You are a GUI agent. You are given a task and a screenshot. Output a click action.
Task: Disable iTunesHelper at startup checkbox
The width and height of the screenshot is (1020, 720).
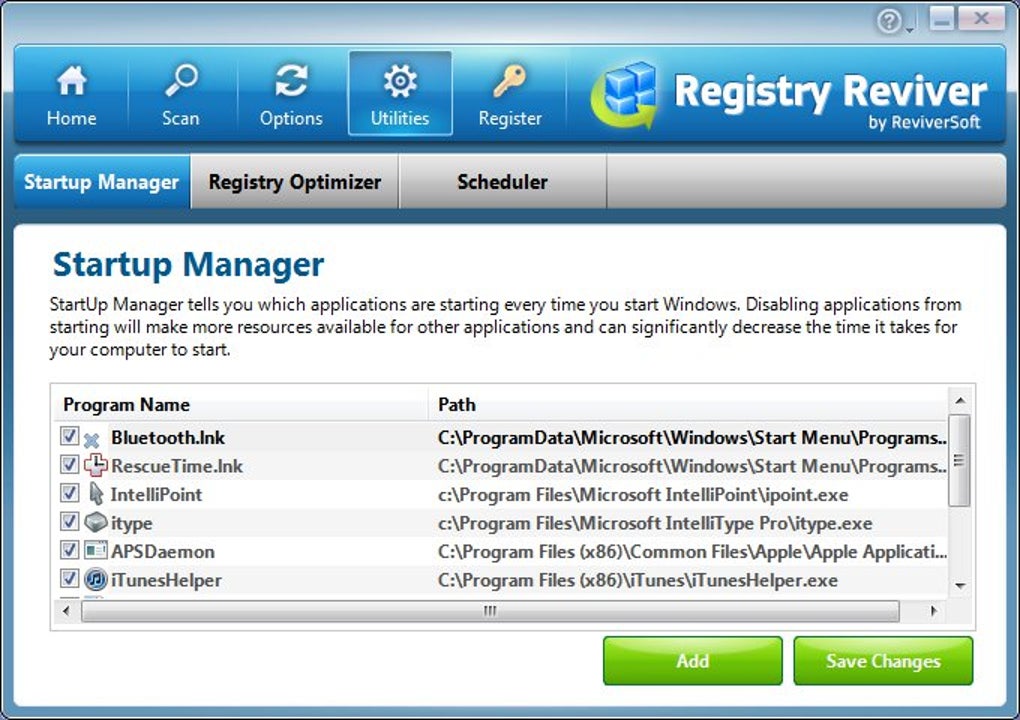coord(70,578)
